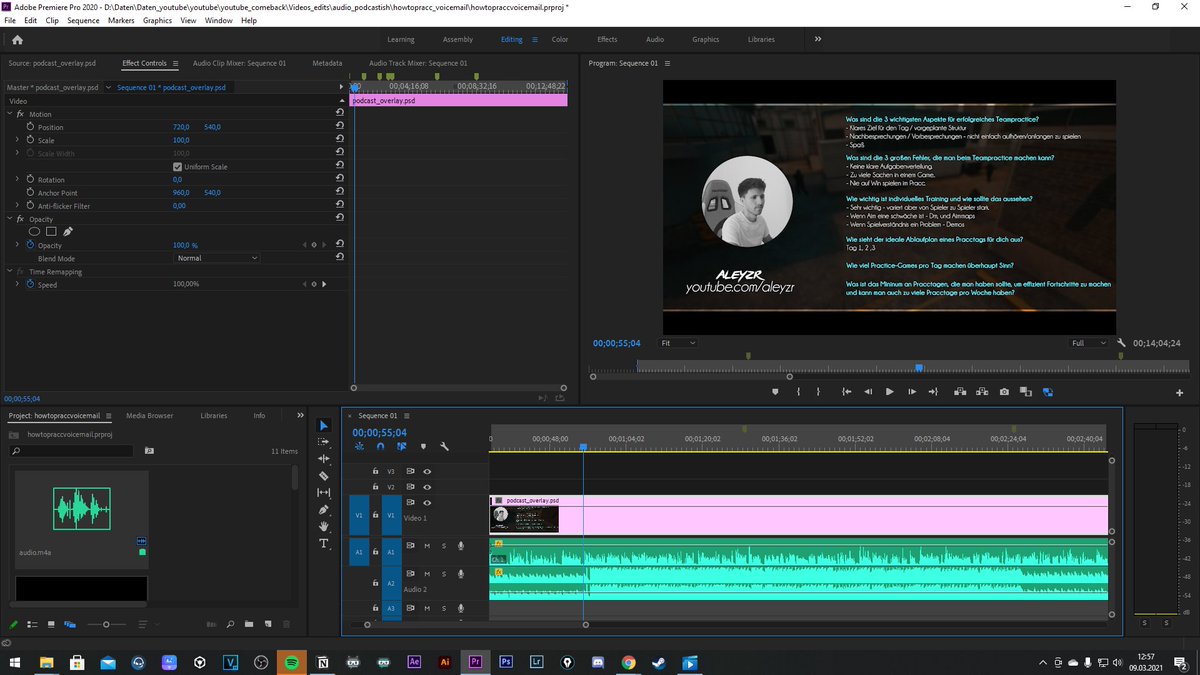Toggle animation stopwatch for Position
The width and height of the screenshot is (1200, 675).
(x=30, y=127)
